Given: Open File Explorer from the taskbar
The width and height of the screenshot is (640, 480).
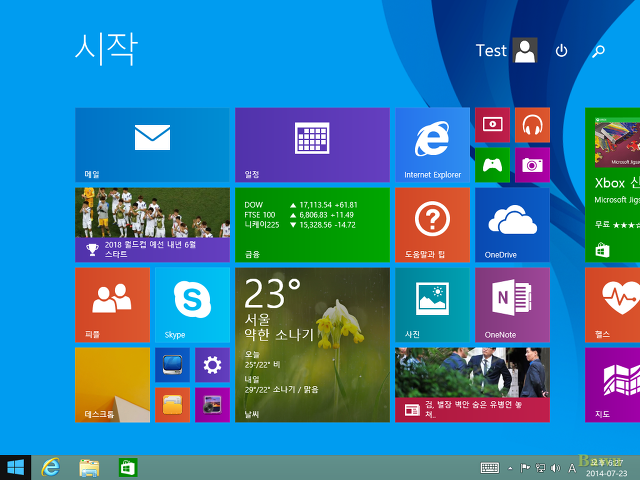Looking at the screenshot, I should point(89,468).
